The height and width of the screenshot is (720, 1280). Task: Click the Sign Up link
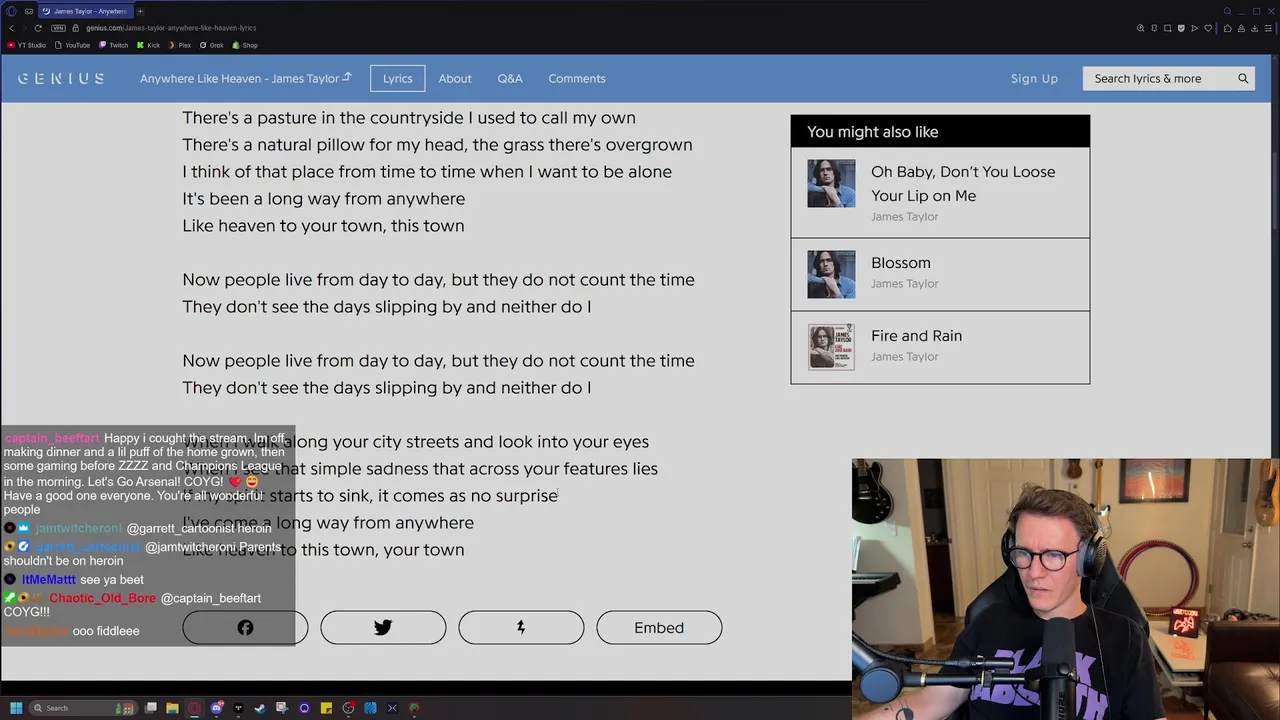tap(1034, 78)
